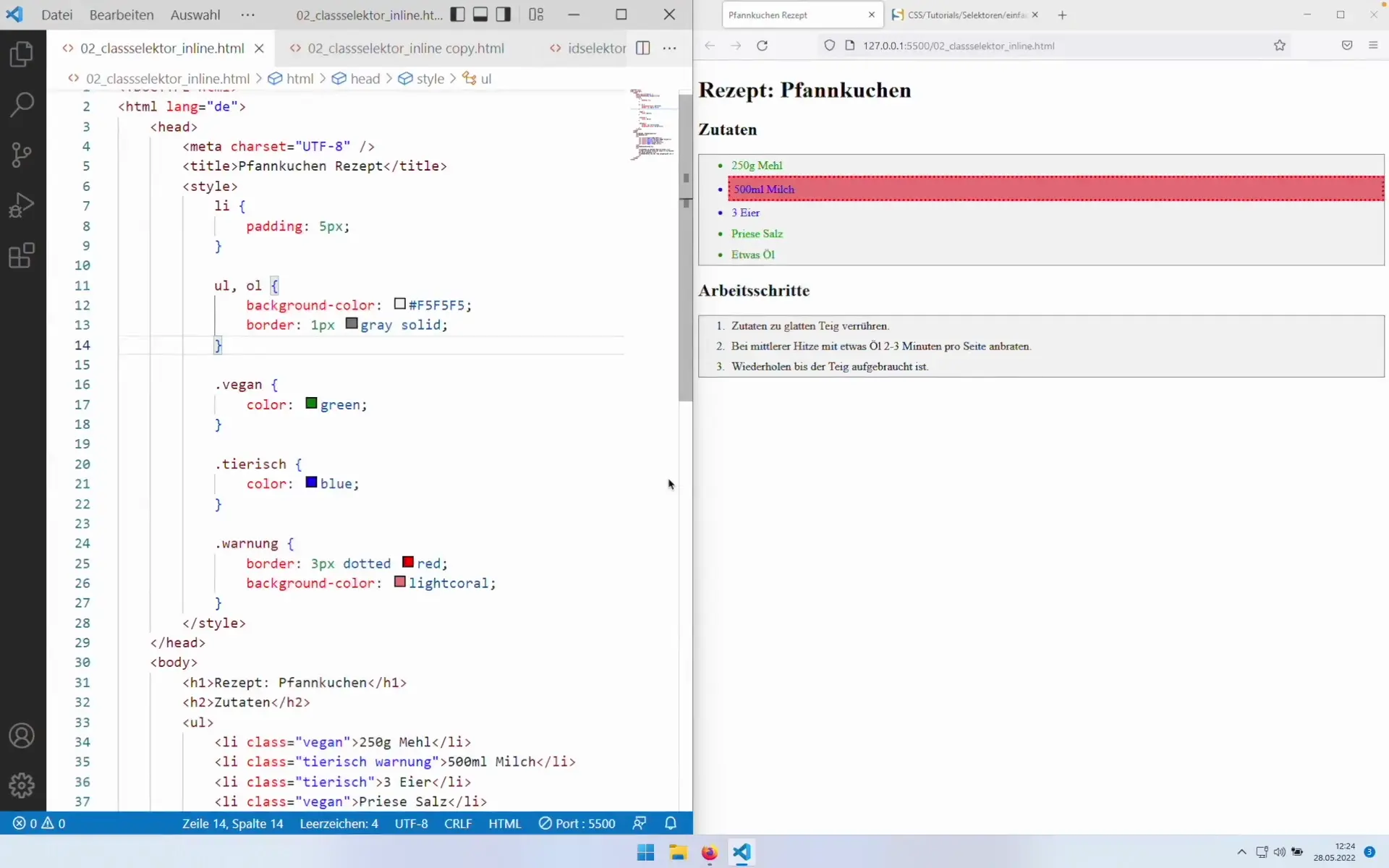The image size is (1389, 868).
Task: Open the Source Control view
Action: (22, 154)
